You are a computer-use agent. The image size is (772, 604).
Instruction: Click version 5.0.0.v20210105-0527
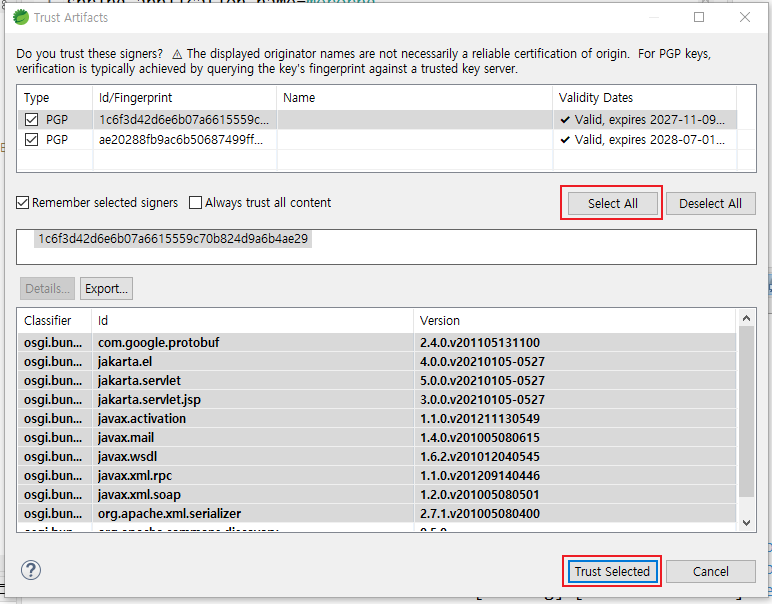(482, 381)
